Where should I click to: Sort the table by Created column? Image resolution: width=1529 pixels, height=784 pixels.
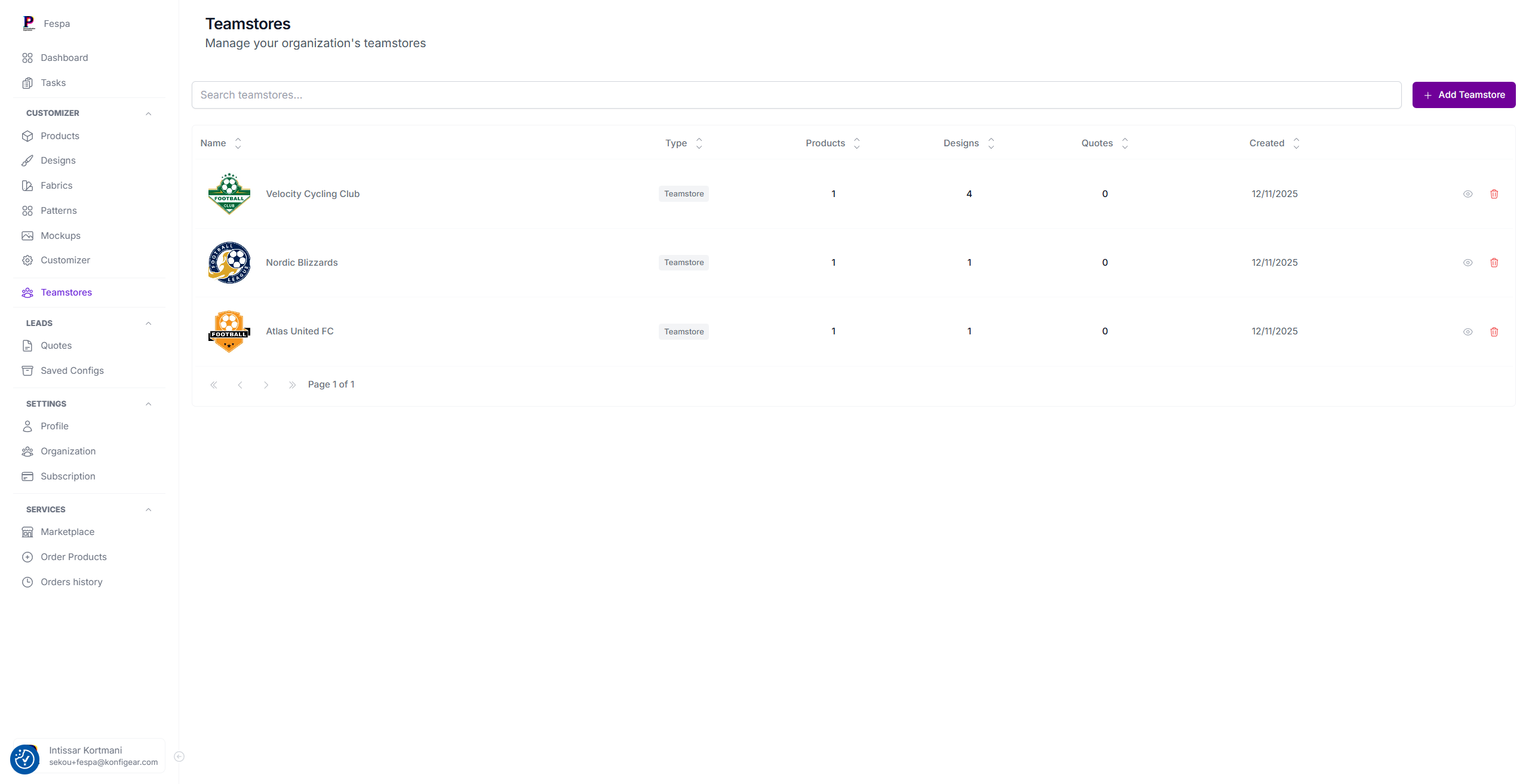pyautogui.click(x=1295, y=143)
